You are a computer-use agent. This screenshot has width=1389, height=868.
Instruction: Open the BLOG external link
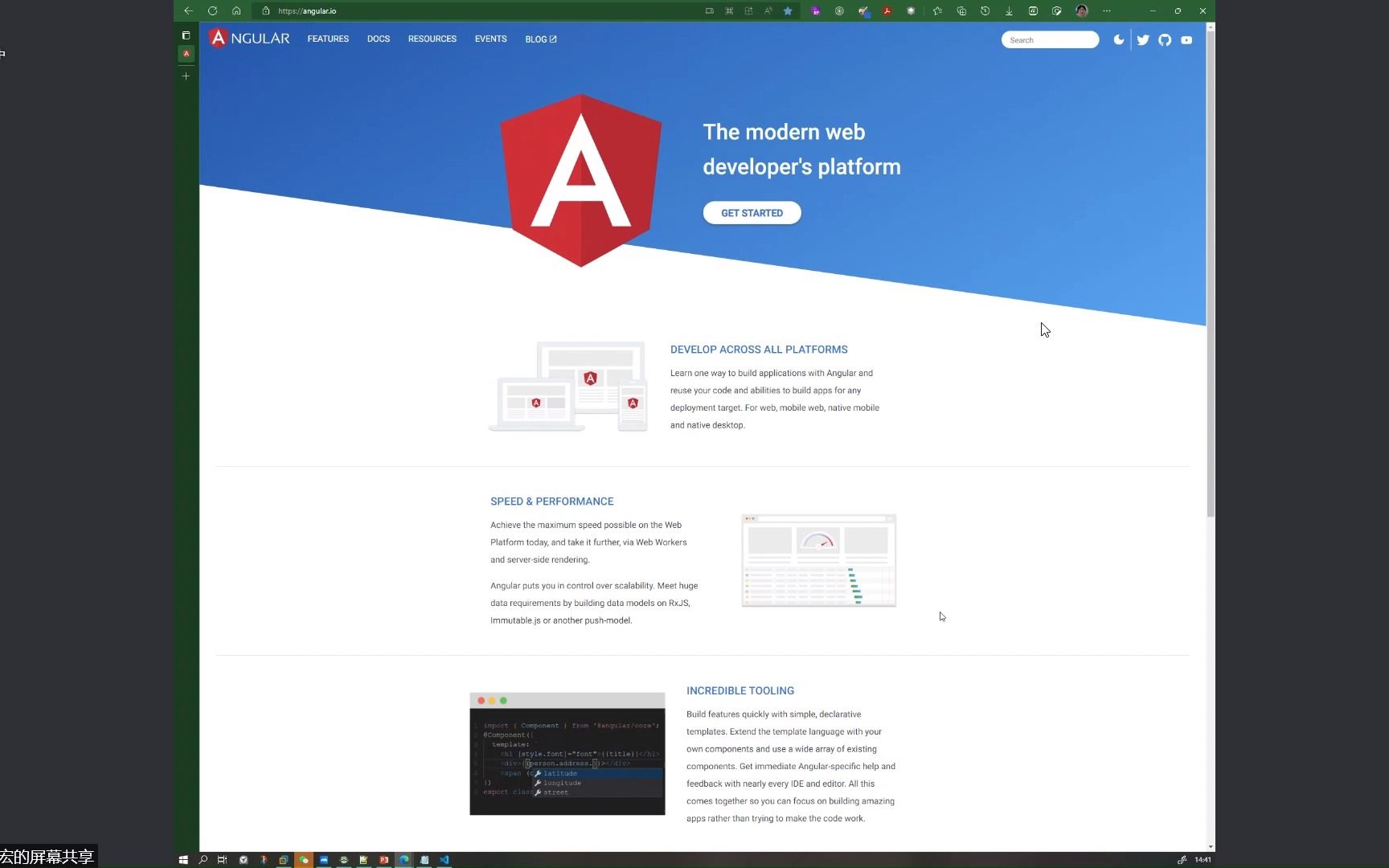click(541, 39)
